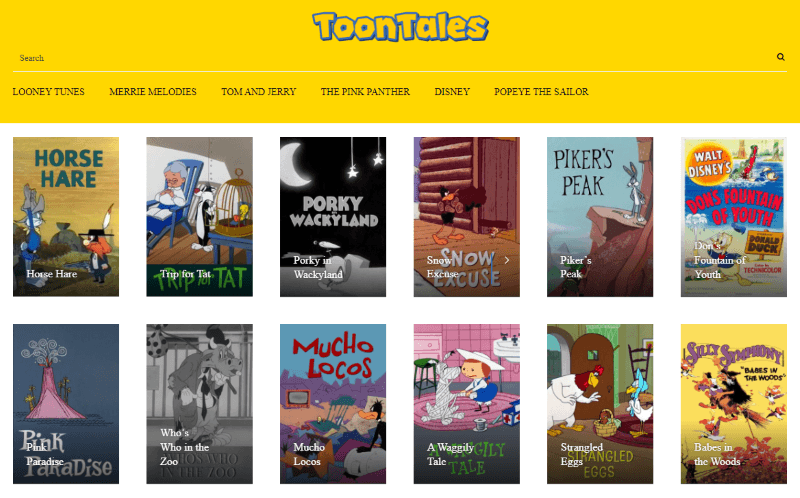Screen dimensions: 800x498
Task: Focus the Search input field
Action: pyautogui.click(x=394, y=58)
